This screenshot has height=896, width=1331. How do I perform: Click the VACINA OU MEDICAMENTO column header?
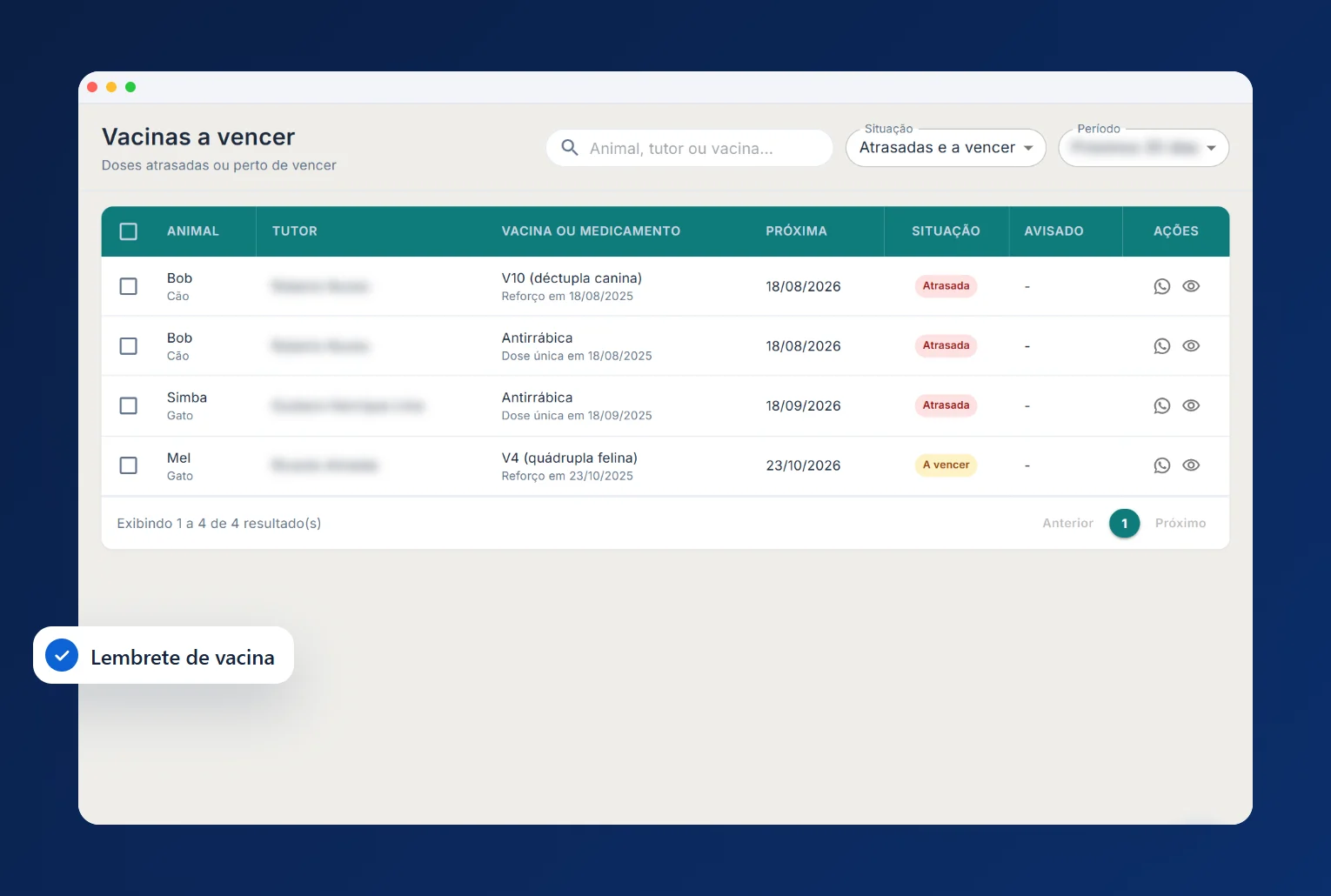pyautogui.click(x=591, y=231)
